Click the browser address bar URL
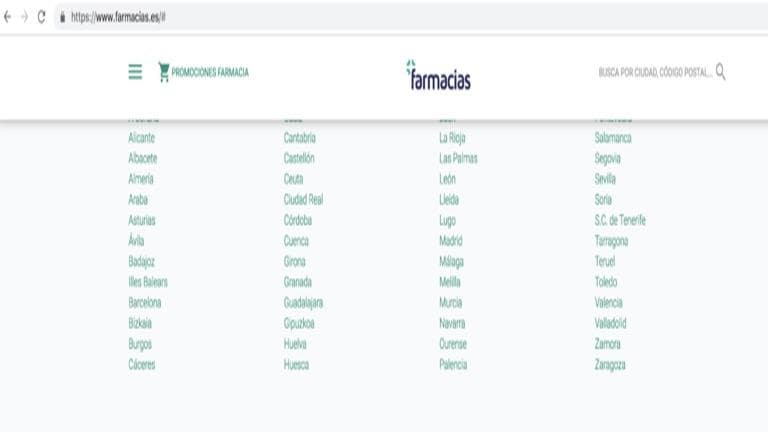The height and width of the screenshot is (432, 768). point(118,17)
